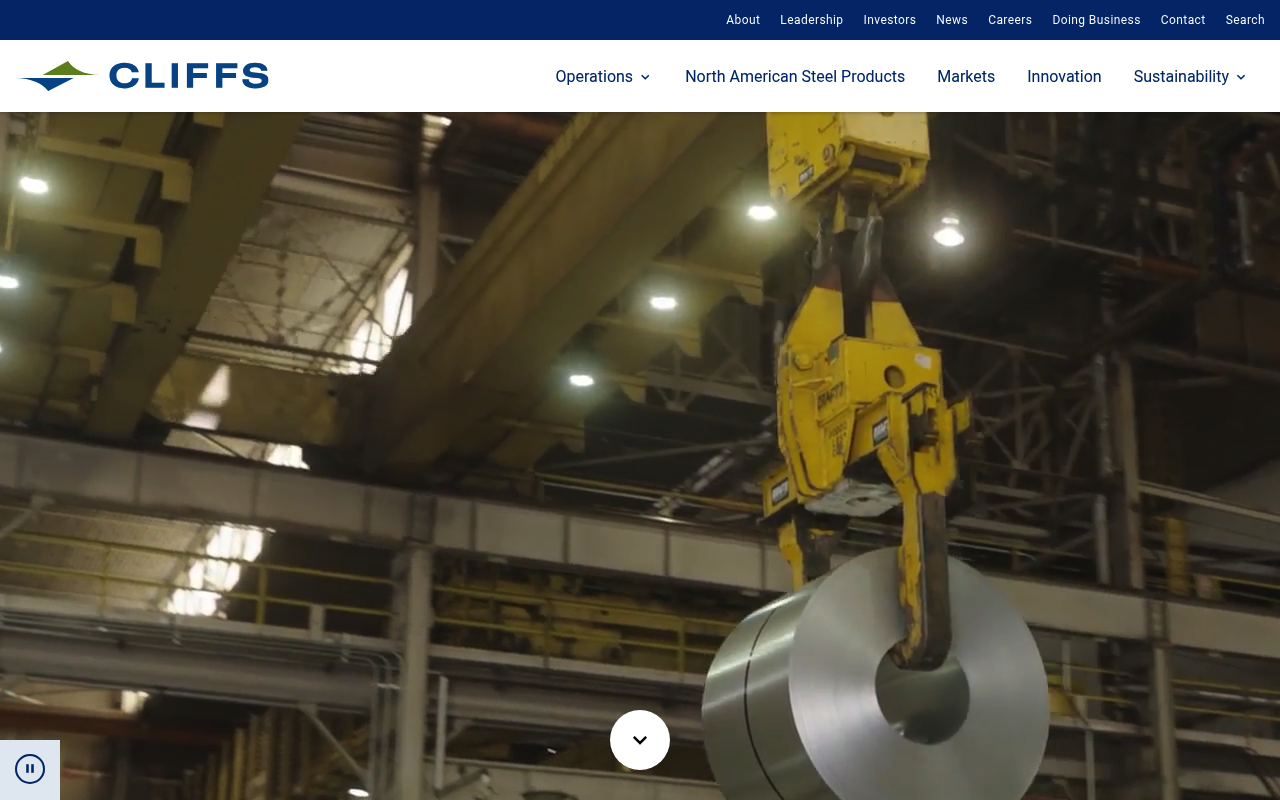Screen dimensions: 1280x800
Task: Open the Leadership link
Action: tap(812, 20)
